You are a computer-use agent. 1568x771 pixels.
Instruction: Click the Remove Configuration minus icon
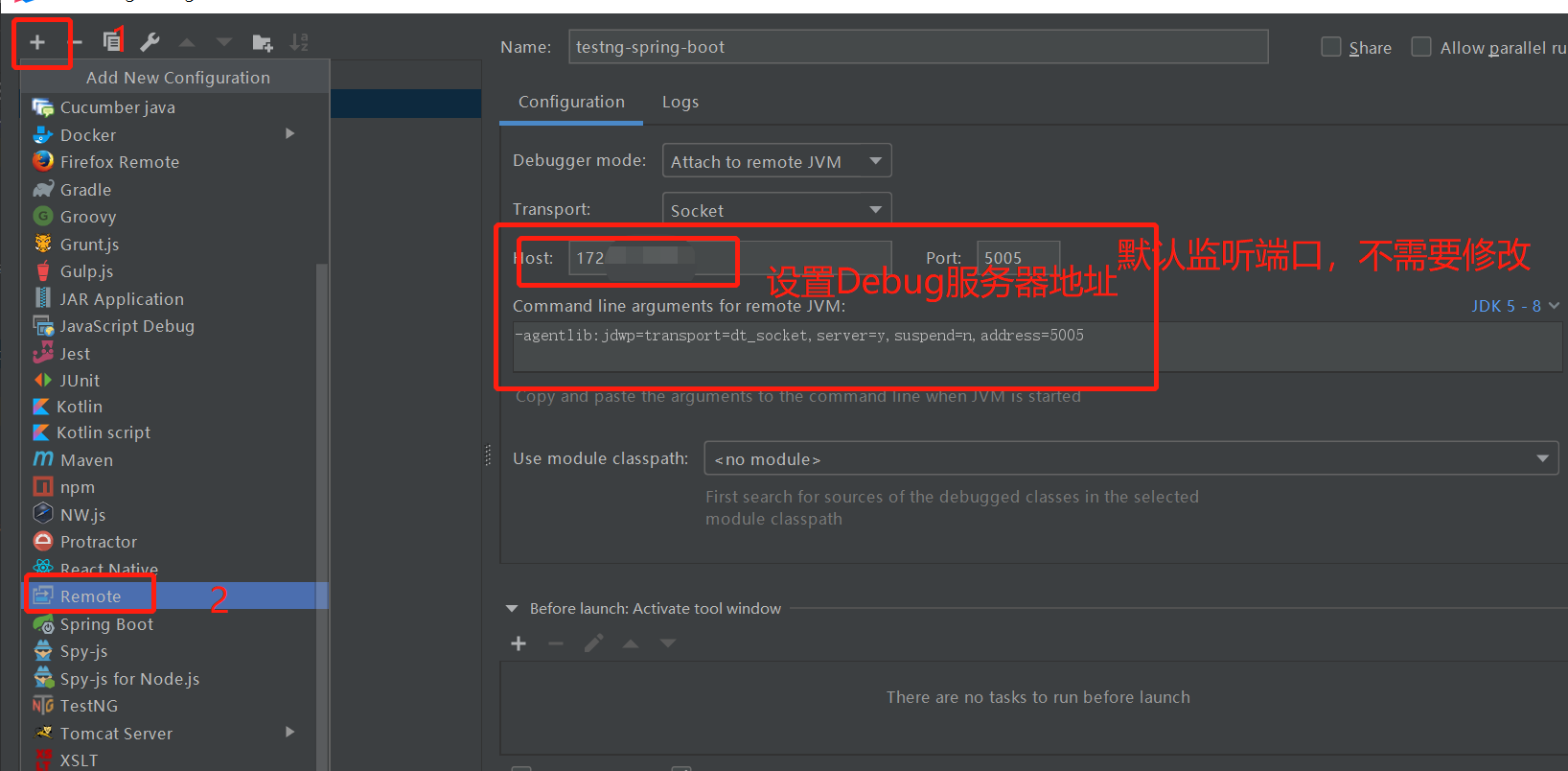pyautogui.click(x=78, y=42)
